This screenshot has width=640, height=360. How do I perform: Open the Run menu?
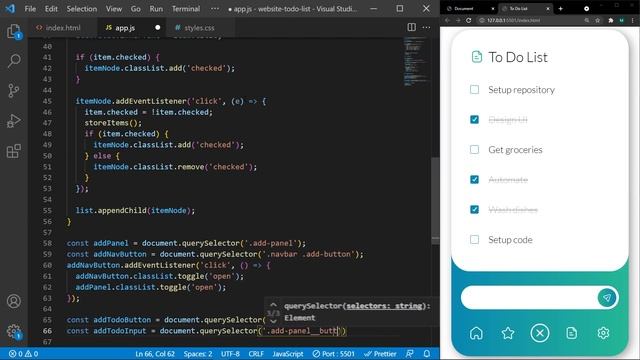pyautogui.click(x=156, y=9)
